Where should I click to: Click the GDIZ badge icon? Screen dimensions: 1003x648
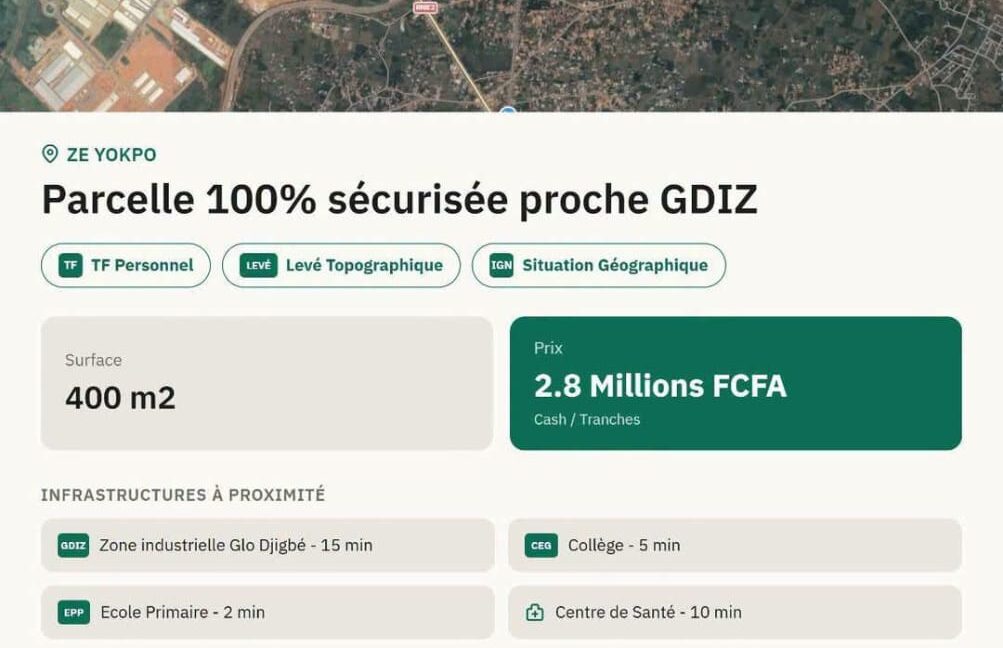tap(74, 546)
